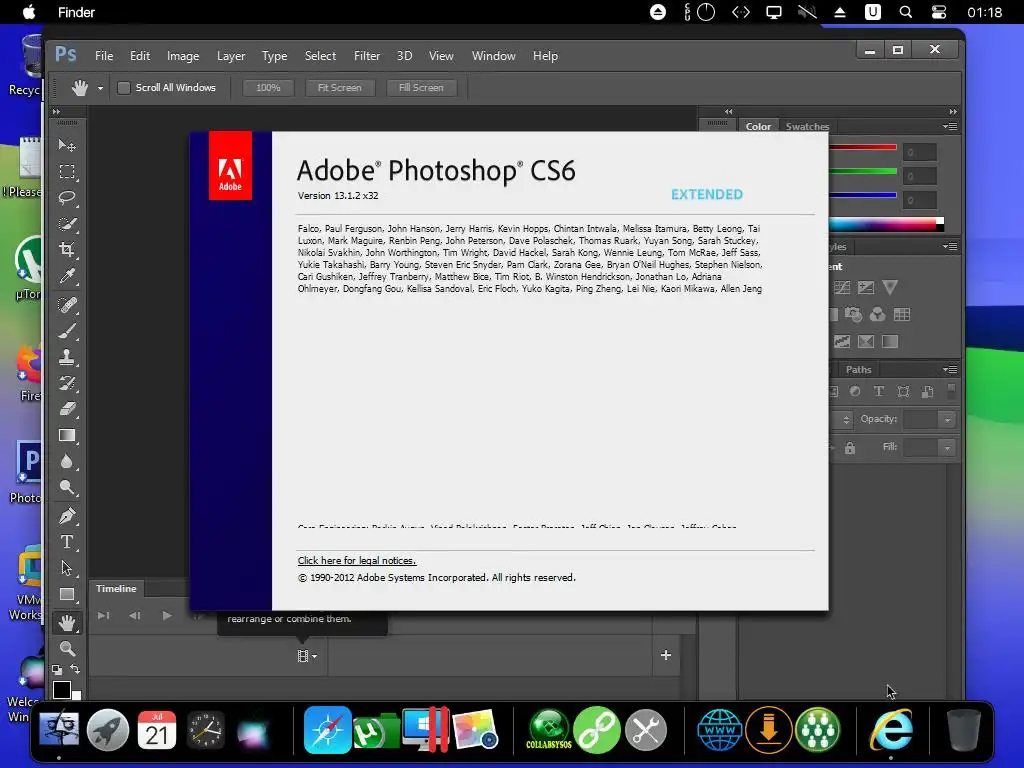Open the layer Fill dropdown
Viewport: 1024px width, 768px height.
point(947,448)
